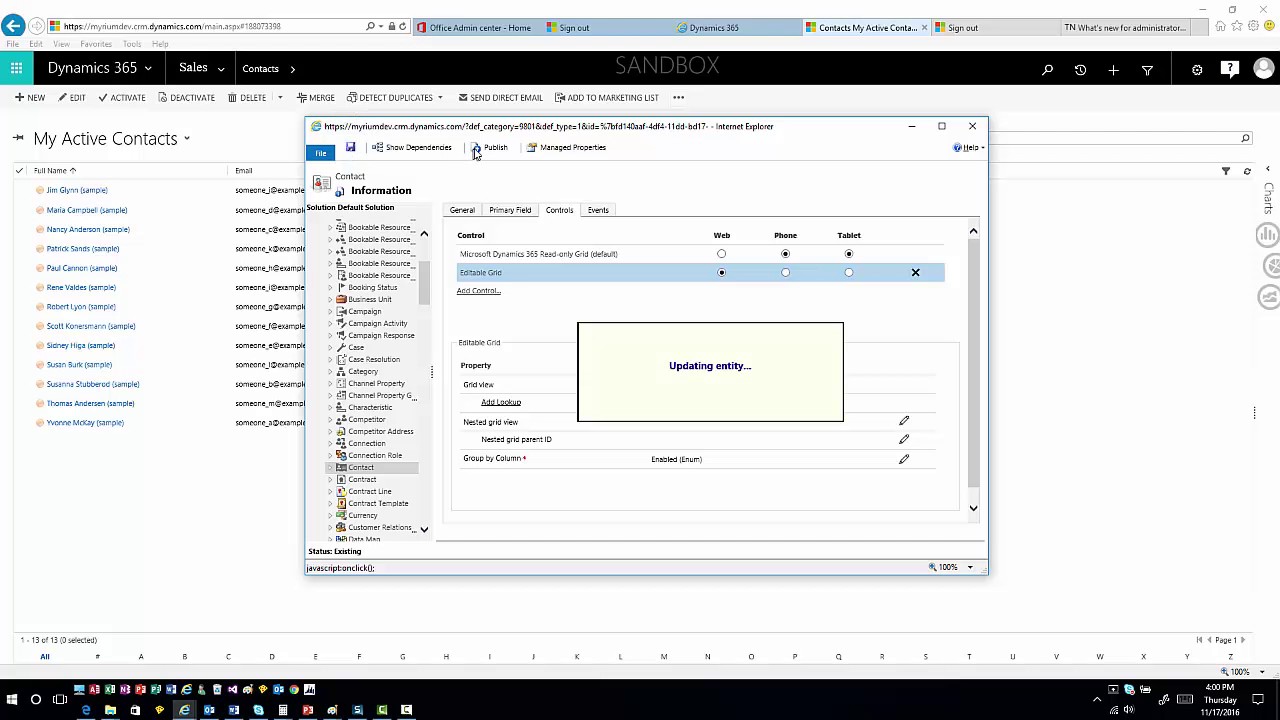Open Jim Glynn (sample) contact
The height and width of the screenshot is (720, 1280).
tap(77, 190)
